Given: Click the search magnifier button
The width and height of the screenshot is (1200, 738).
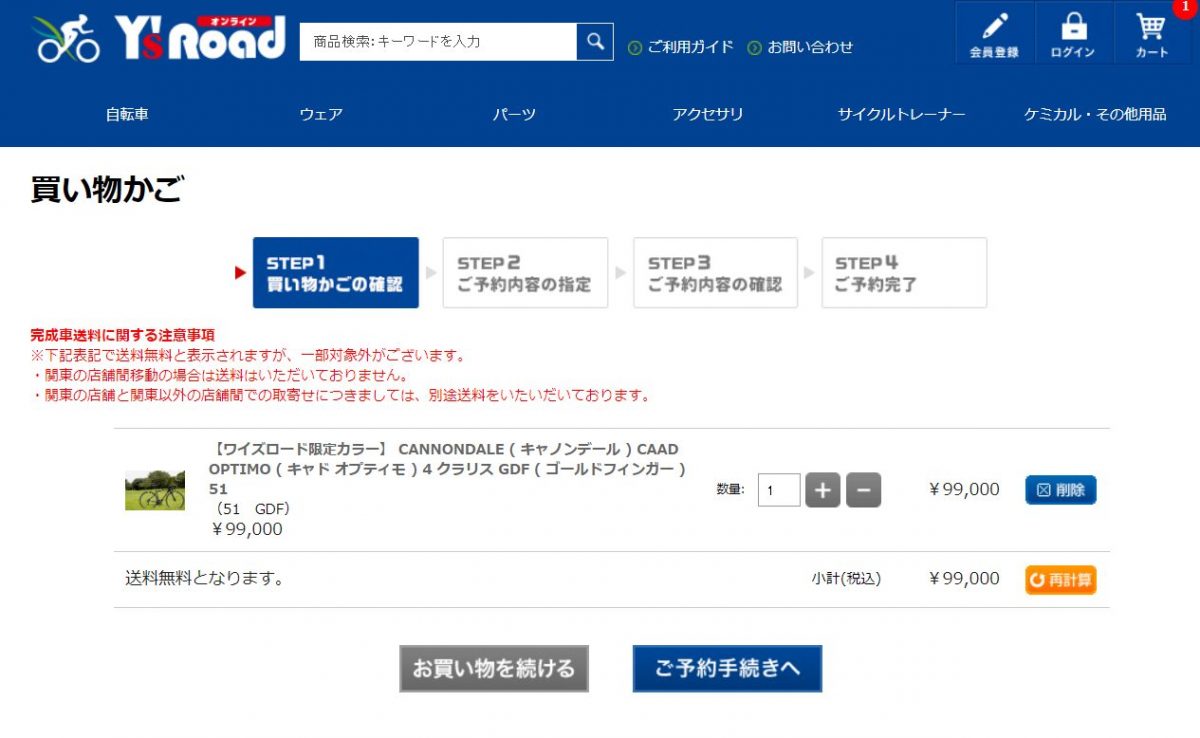Looking at the screenshot, I should [x=595, y=42].
